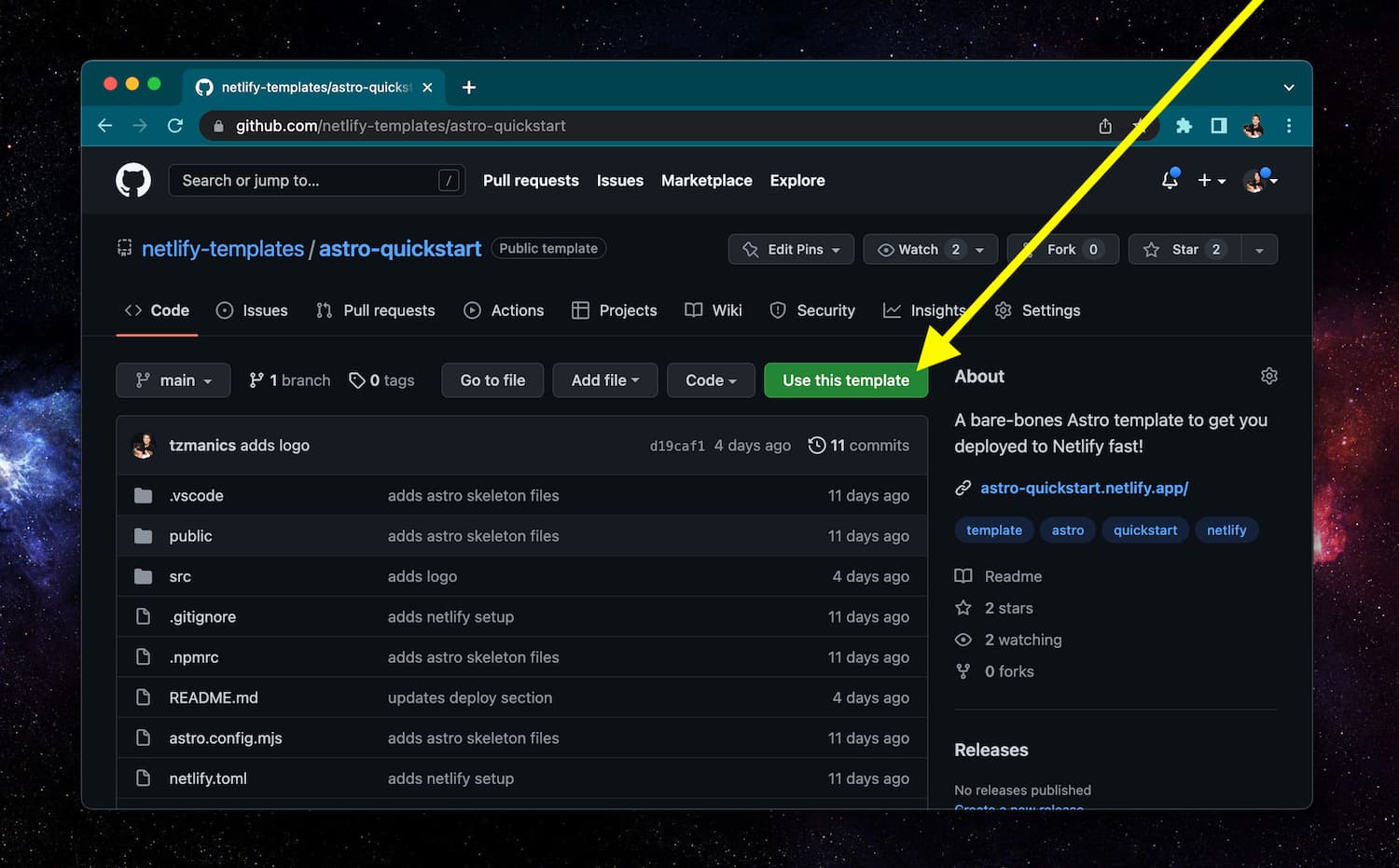Open the astro.config.mjs file
Screen dimensions: 1399x868
(226, 738)
